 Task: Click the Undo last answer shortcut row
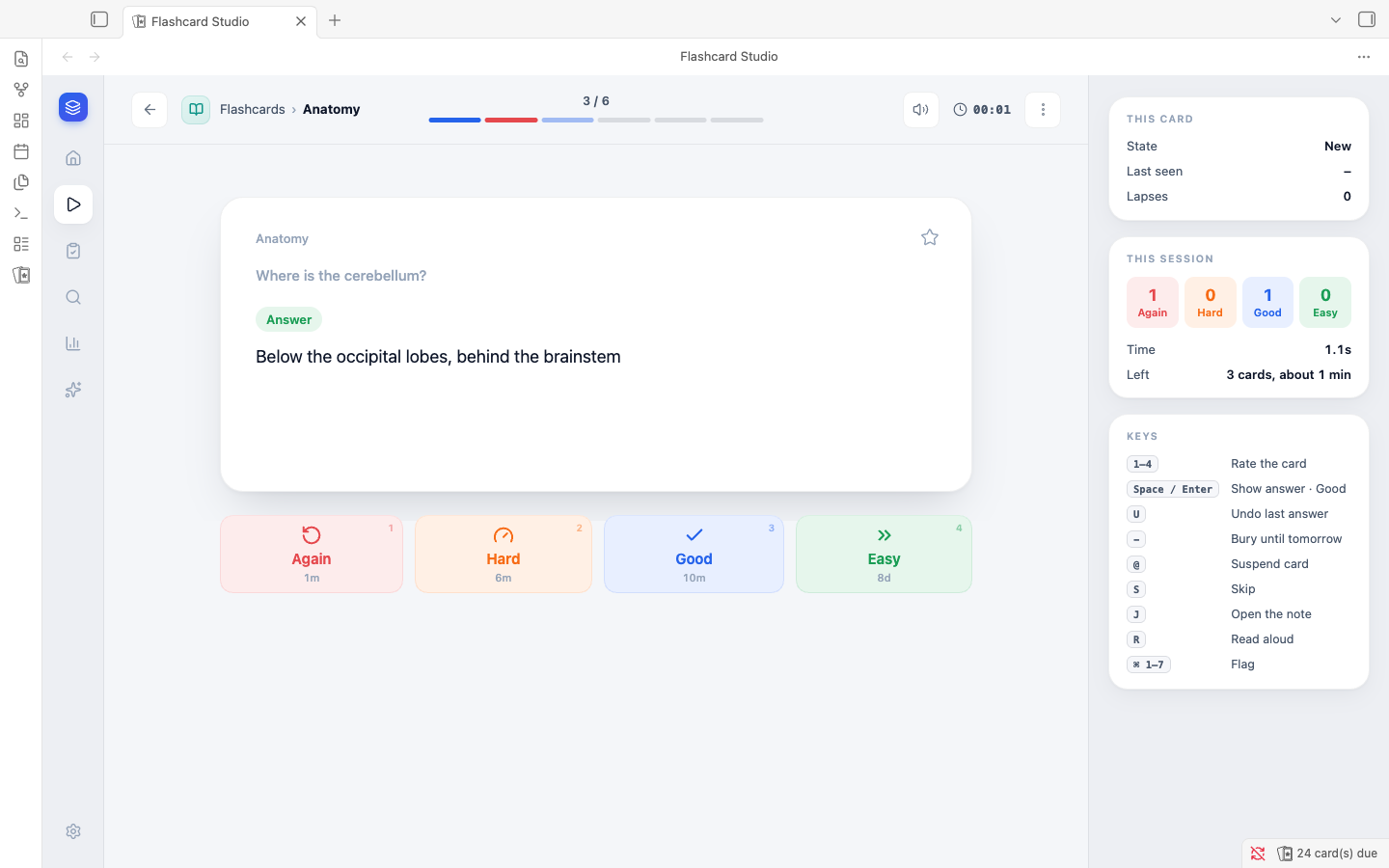click(x=1239, y=514)
